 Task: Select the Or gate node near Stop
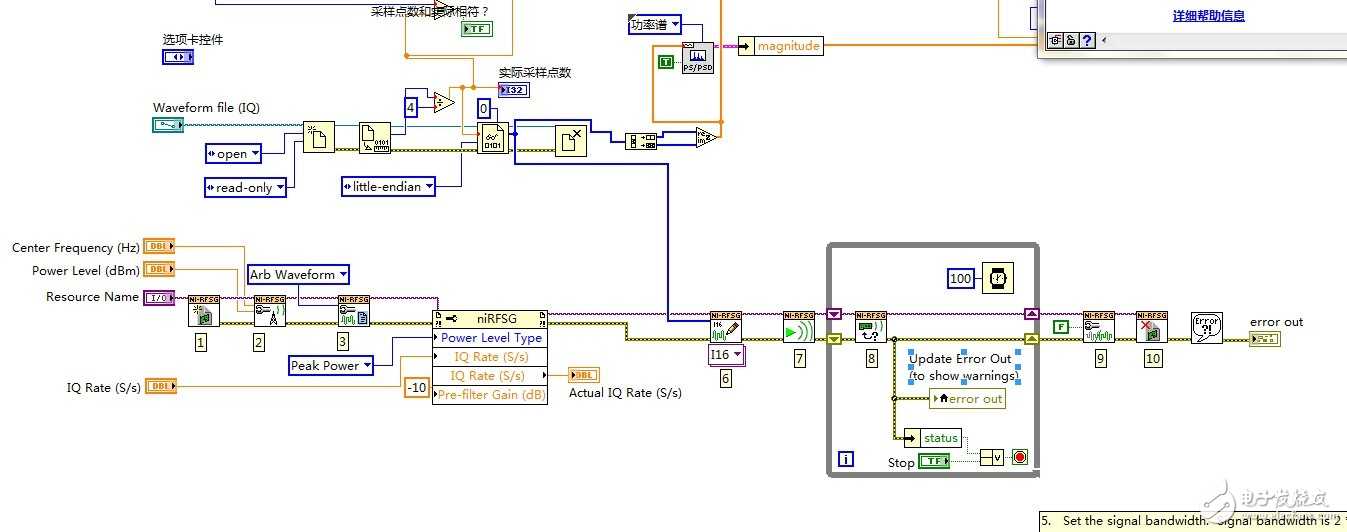click(x=991, y=457)
